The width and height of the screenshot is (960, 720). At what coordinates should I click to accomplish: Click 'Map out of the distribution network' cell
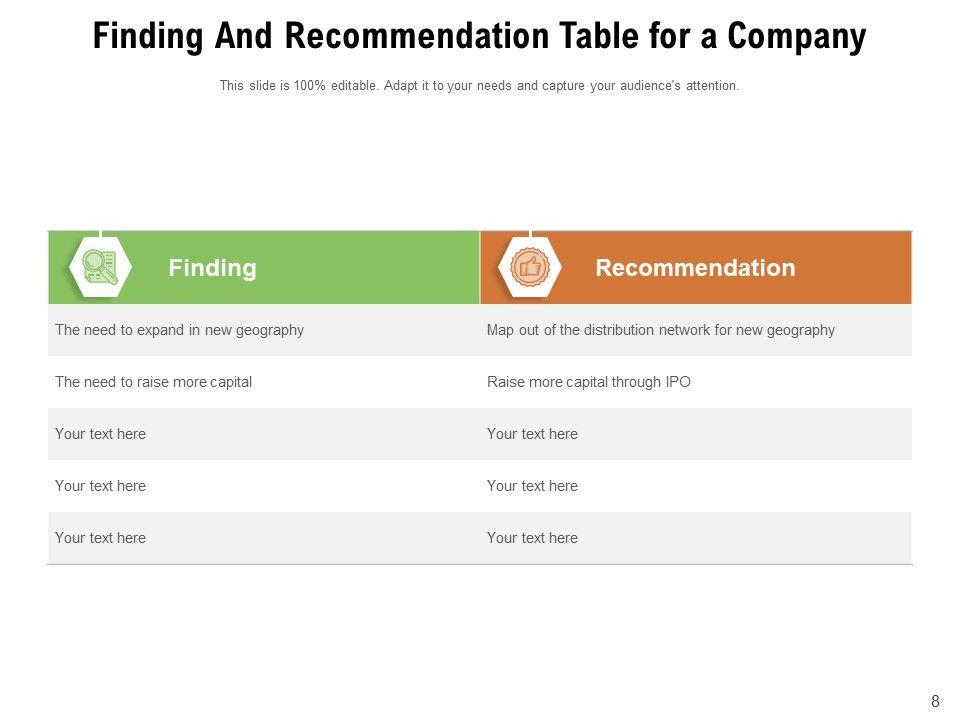click(660, 330)
